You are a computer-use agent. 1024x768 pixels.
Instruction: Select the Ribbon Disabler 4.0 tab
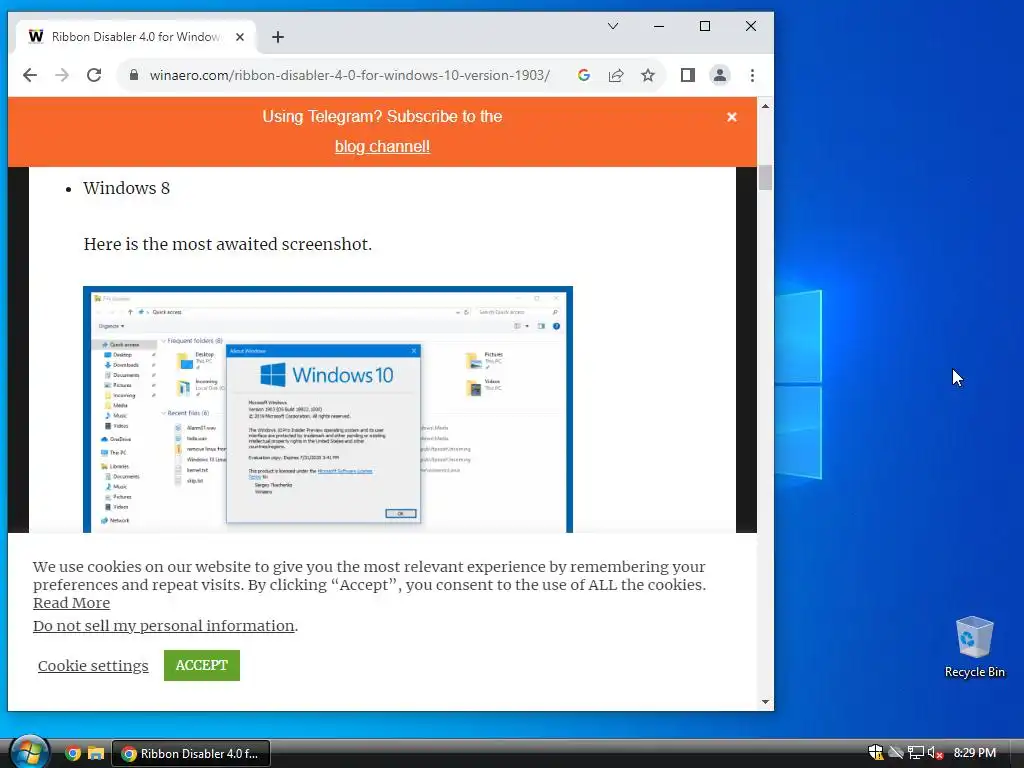pyautogui.click(x=135, y=37)
